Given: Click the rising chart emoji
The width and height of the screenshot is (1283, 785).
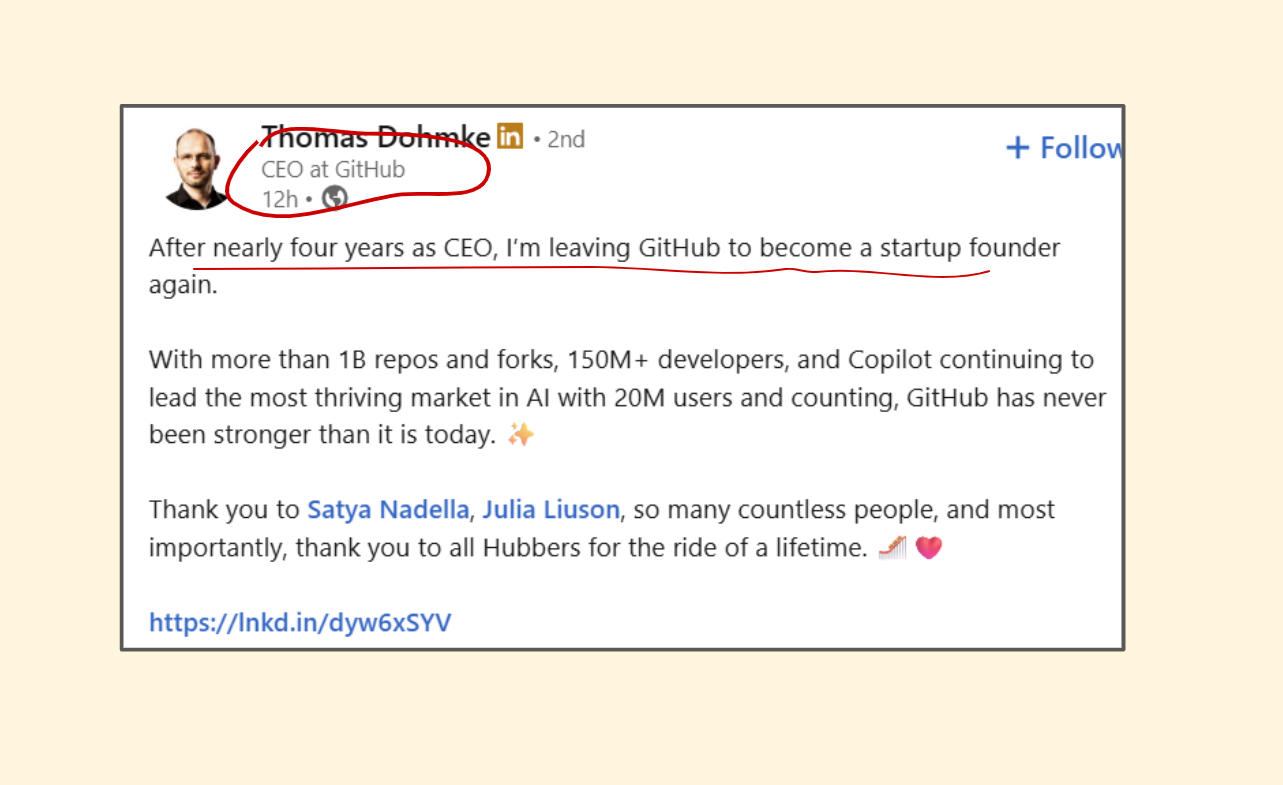Looking at the screenshot, I should pyautogui.click(x=892, y=548).
